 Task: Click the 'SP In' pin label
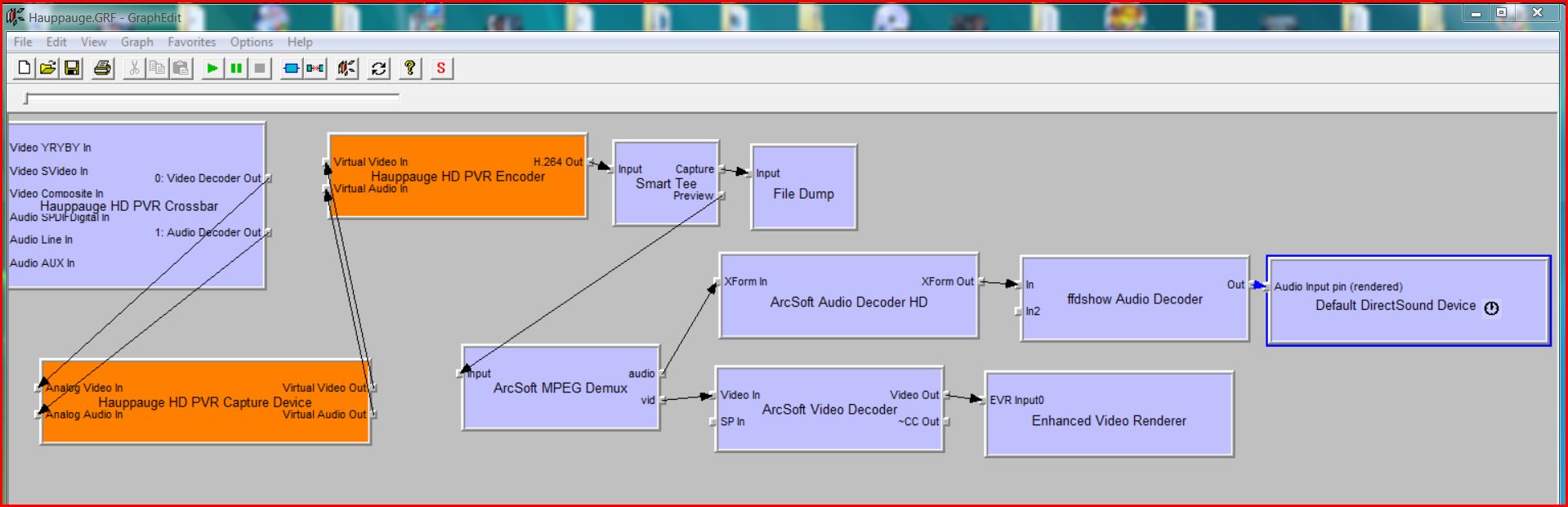tap(732, 422)
